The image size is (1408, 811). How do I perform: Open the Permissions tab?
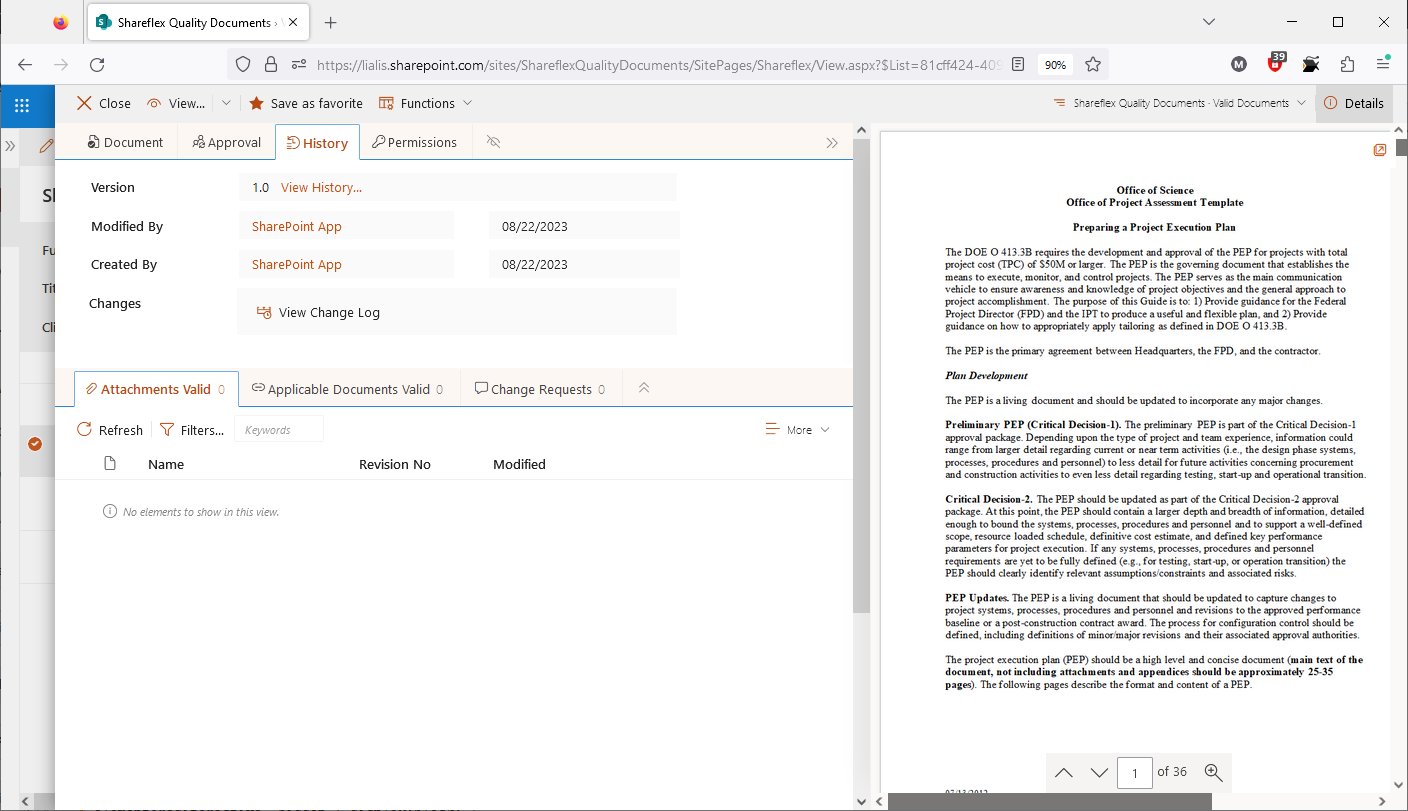click(x=414, y=142)
